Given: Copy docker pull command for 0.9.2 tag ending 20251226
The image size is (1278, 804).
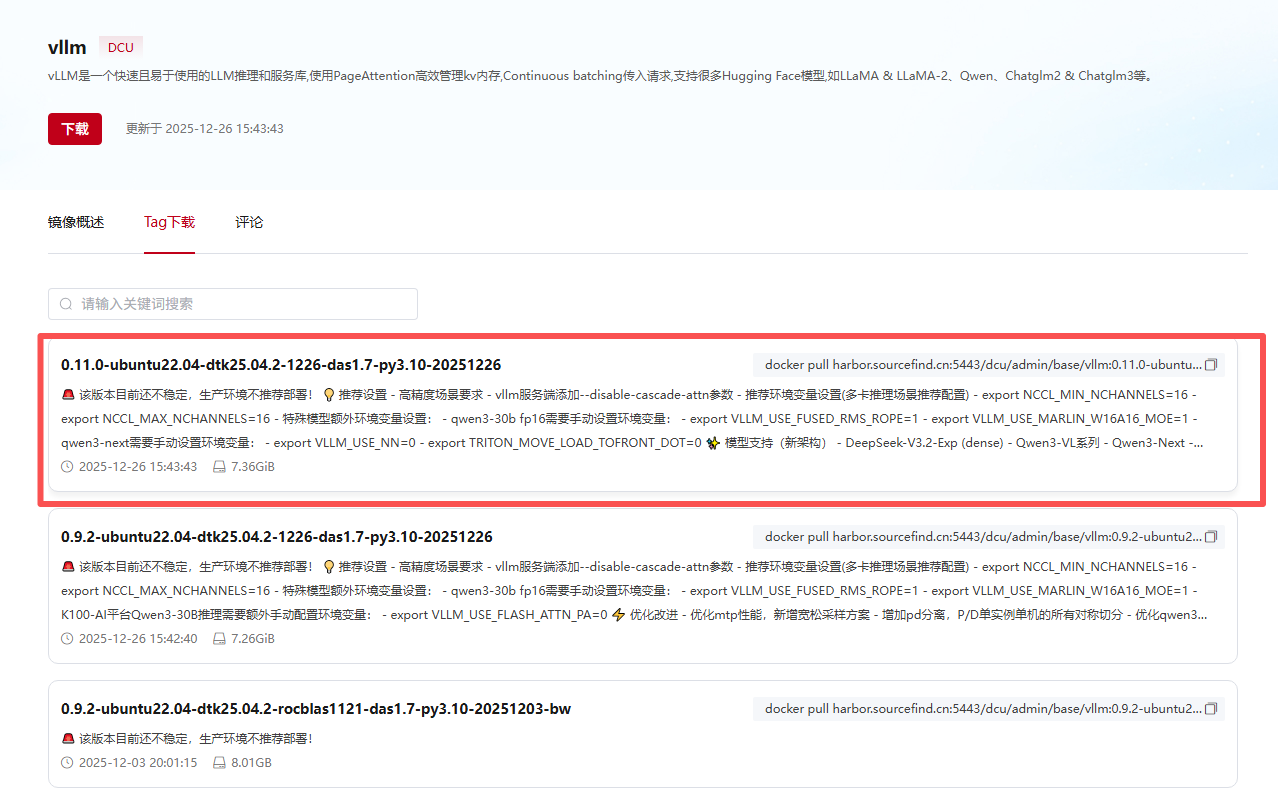Looking at the screenshot, I should [1211, 537].
